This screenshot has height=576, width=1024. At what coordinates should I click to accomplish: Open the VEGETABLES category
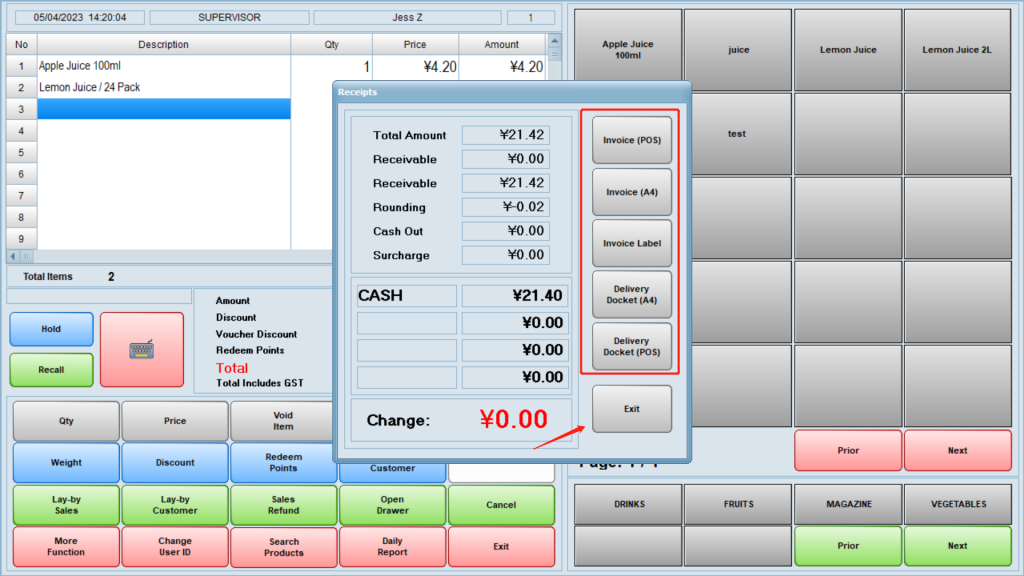click(x=957, y=504)
